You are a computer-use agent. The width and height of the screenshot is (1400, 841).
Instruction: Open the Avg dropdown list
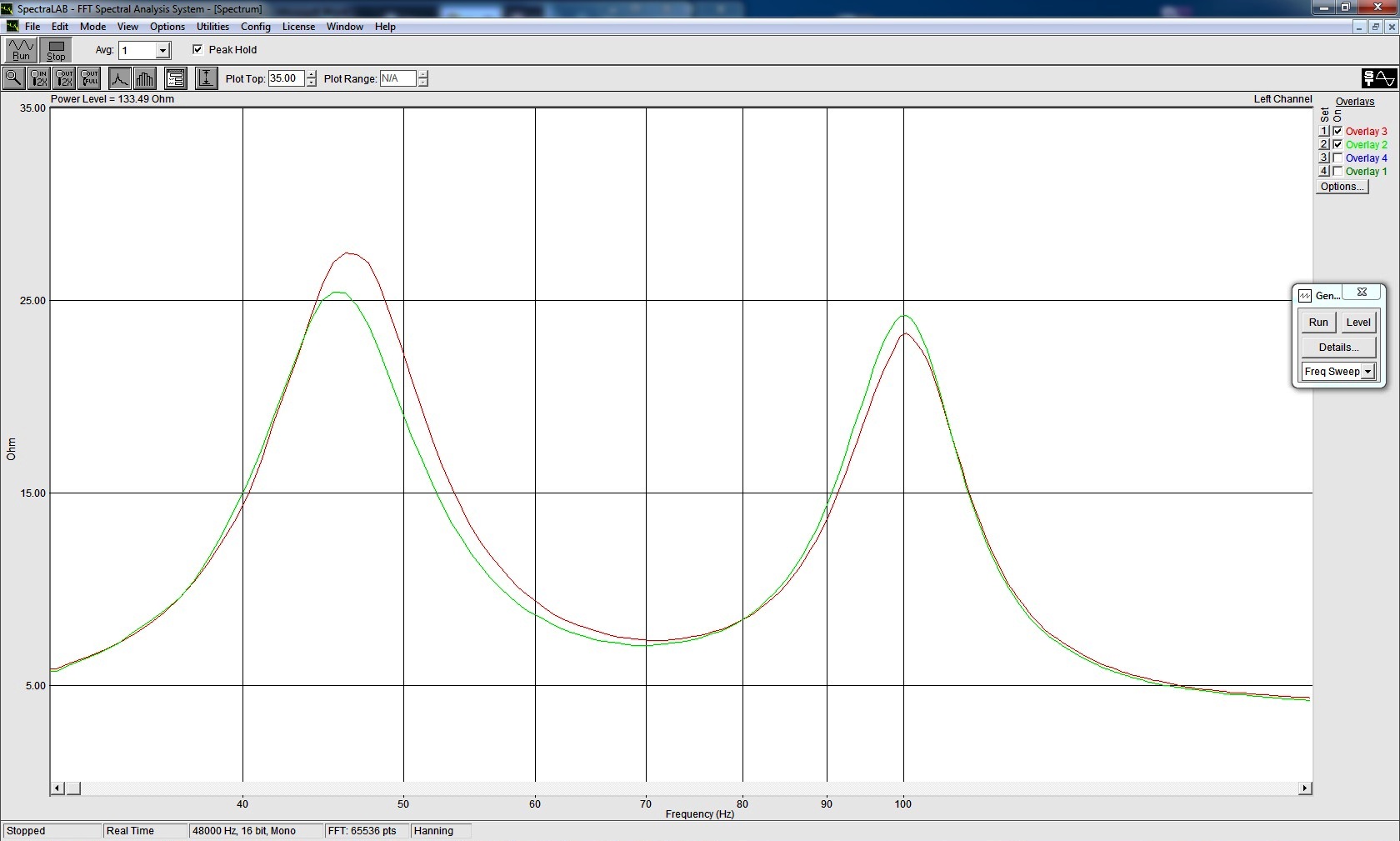coord(162,51)
